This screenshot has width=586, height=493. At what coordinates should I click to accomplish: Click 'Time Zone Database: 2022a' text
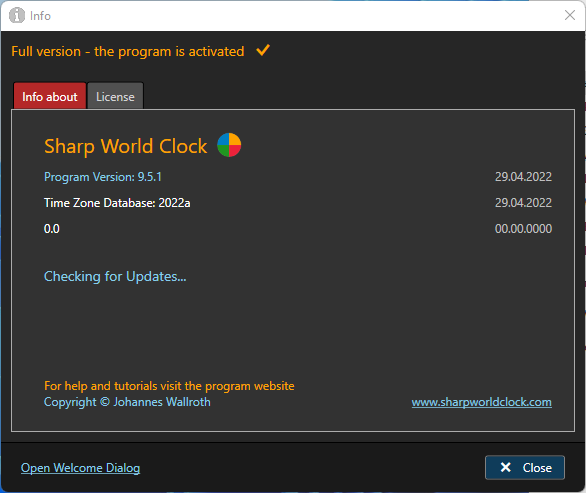point(117,203)
